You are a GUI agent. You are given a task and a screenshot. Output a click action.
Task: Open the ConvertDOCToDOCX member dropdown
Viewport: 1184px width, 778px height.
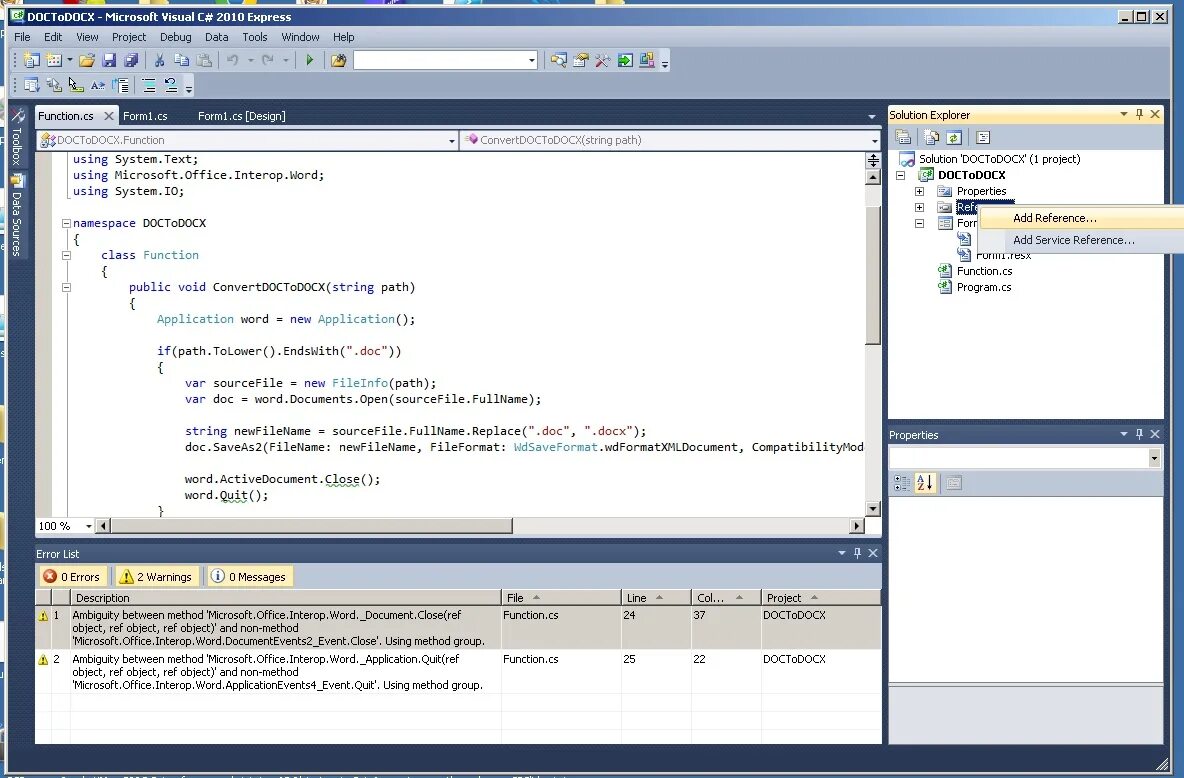point(874,140)
